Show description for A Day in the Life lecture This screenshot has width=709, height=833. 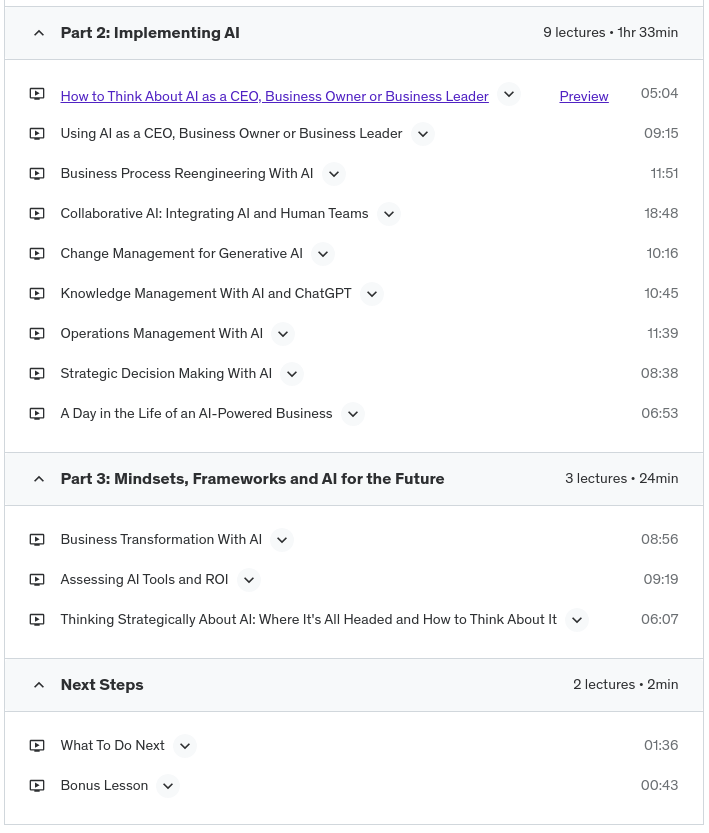[352, 414]
